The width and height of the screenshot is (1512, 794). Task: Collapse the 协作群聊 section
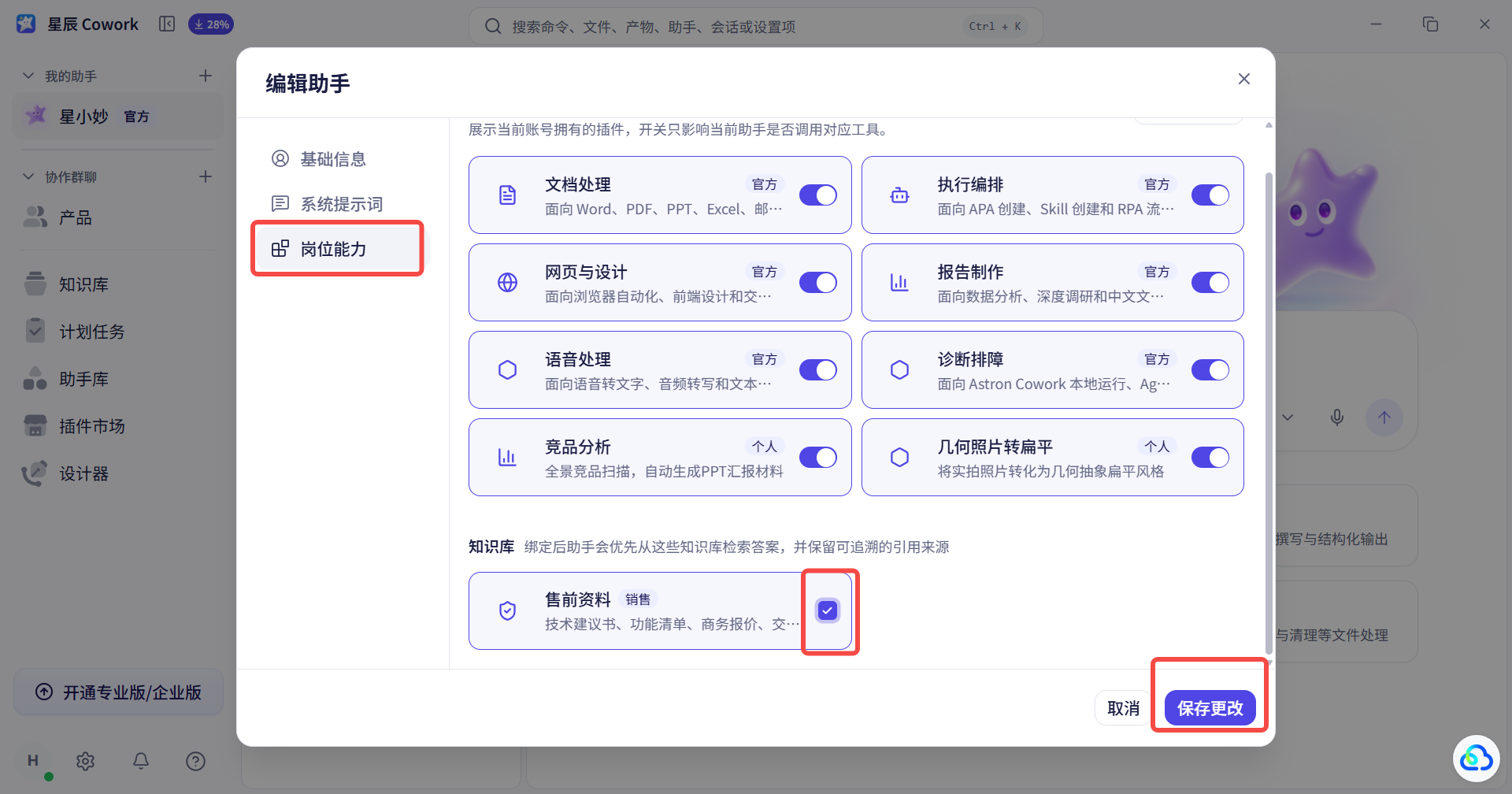coord(28,176)
